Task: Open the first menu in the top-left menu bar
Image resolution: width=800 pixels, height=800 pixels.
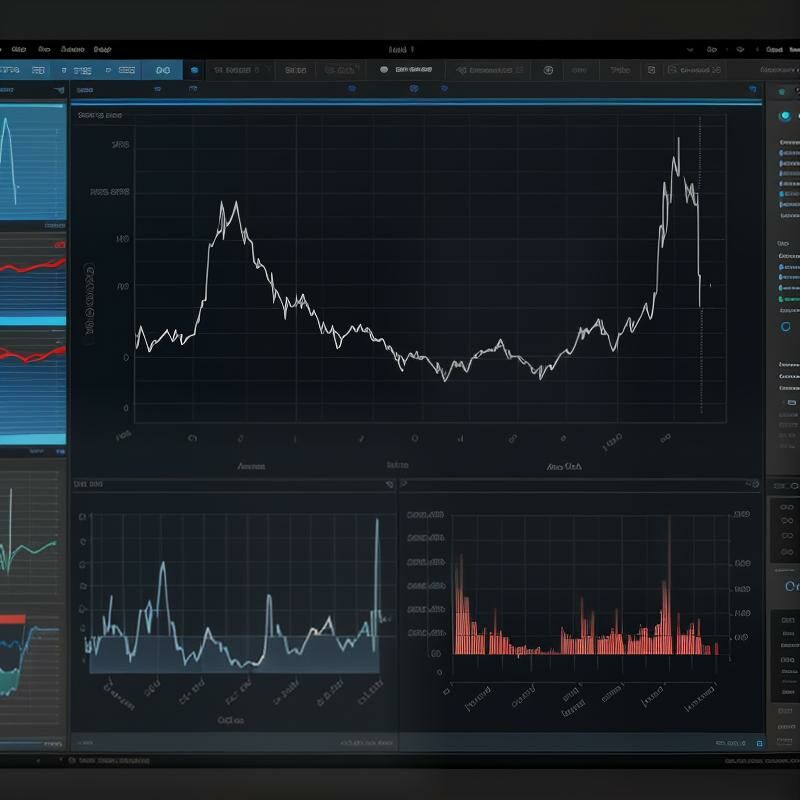Action: click(x=18, y=48)
